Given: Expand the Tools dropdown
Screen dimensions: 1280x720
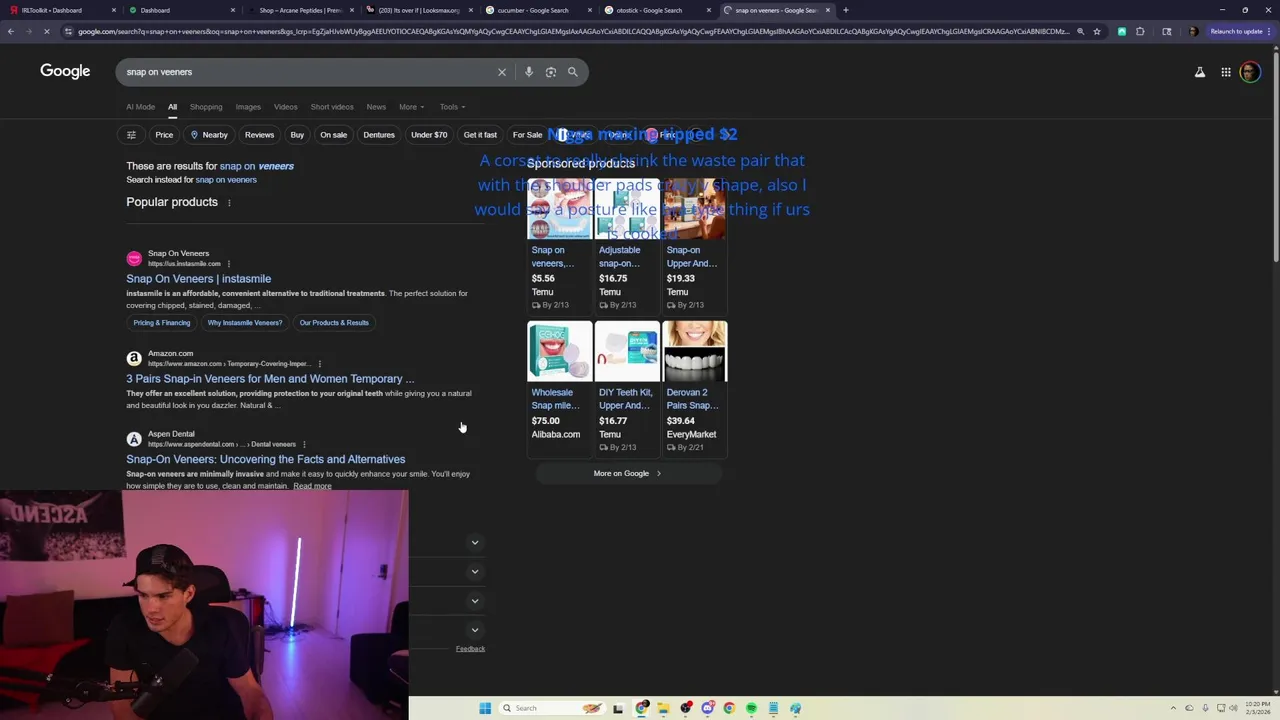Looking at the screenshot, I should click(x=452, y=107).
